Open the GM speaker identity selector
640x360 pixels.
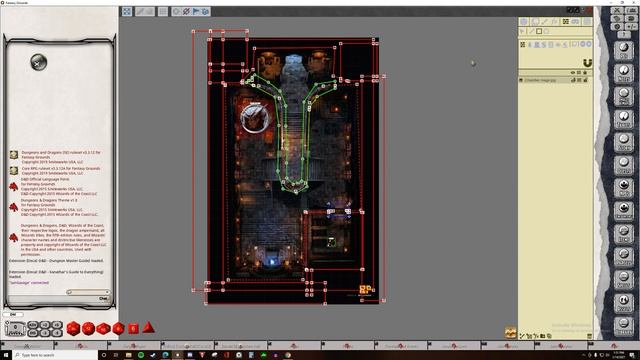click(x=13, y=314)
